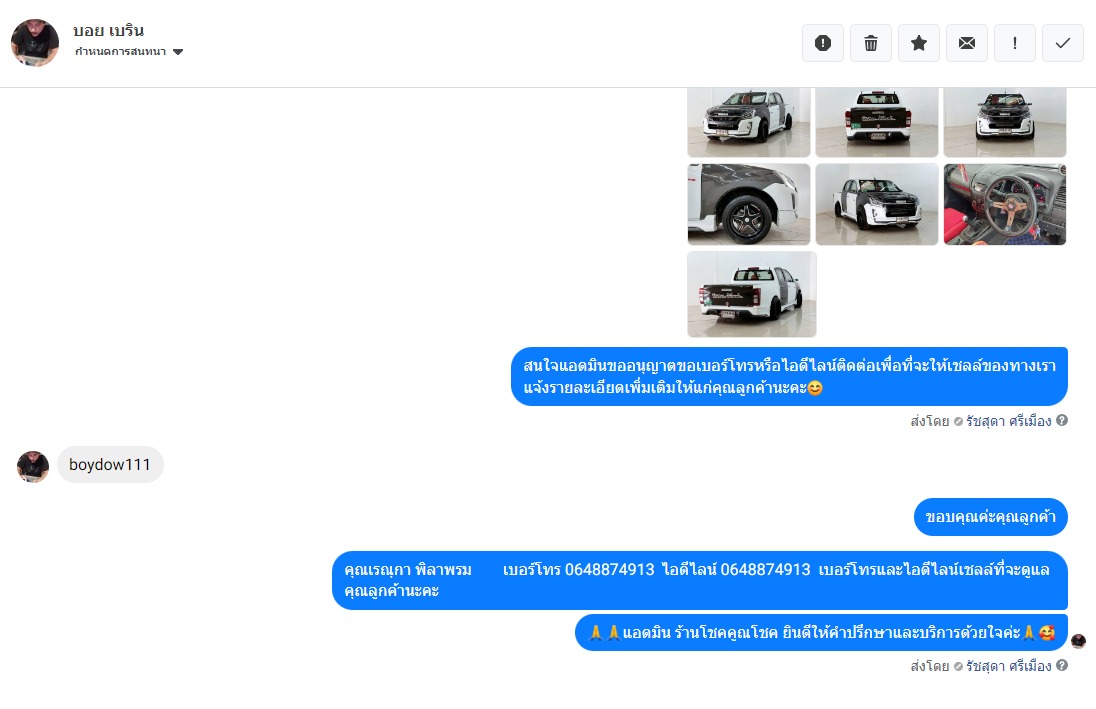This screenshot has height=709, width=1096.
Task: Expand the กำหนดการสนทนา dropdown arrow
Action: click(x=178, y=52)
